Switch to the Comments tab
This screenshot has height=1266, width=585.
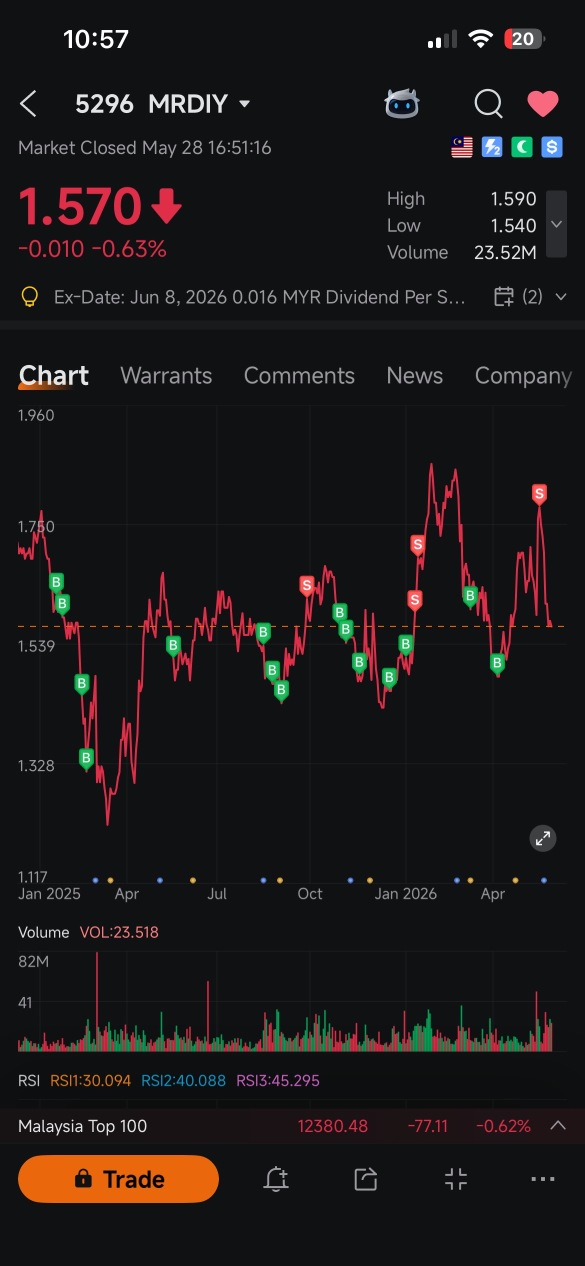click(x=299, y=376)
